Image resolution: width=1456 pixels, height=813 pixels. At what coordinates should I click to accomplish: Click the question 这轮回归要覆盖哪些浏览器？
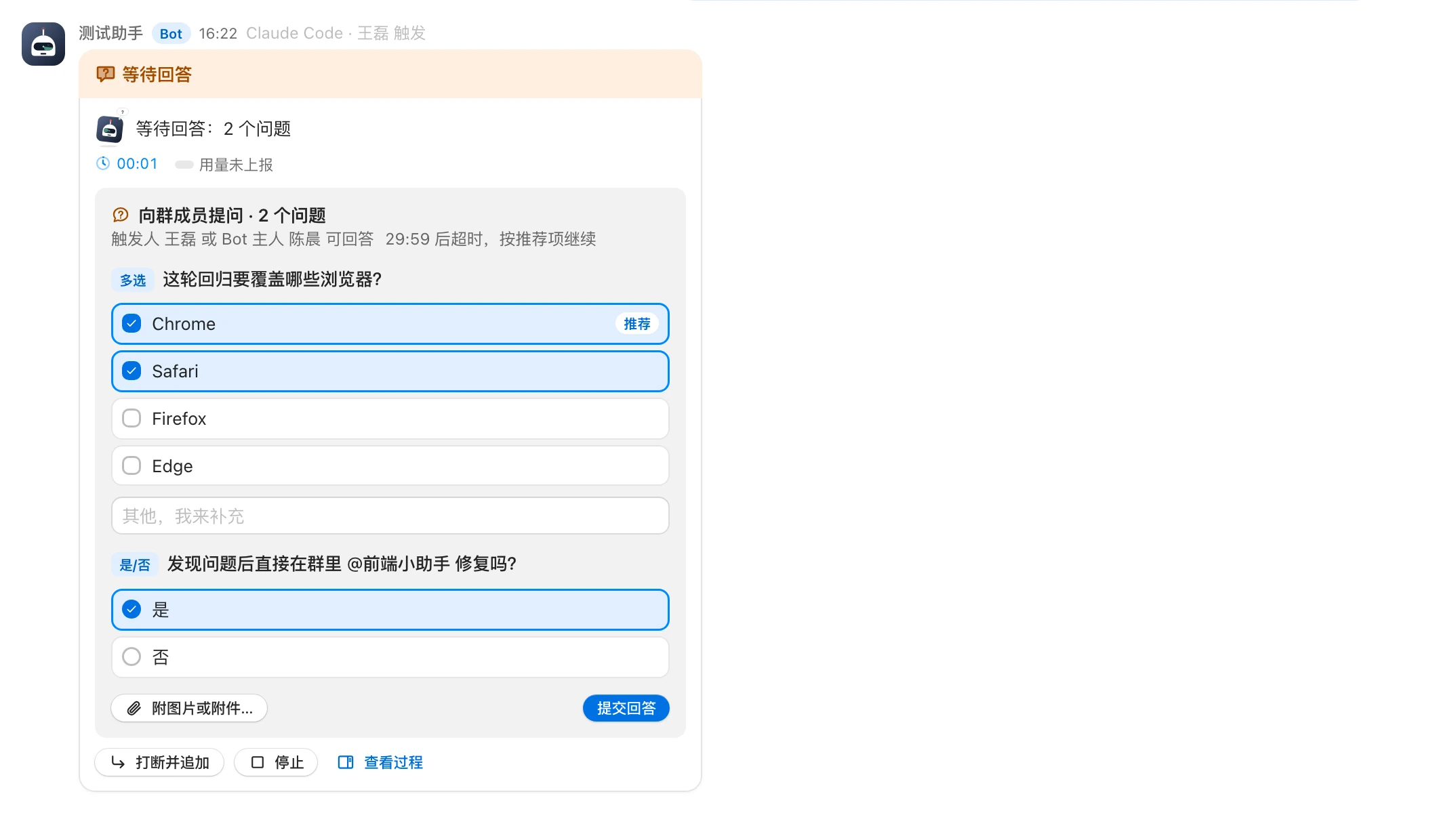272,280
